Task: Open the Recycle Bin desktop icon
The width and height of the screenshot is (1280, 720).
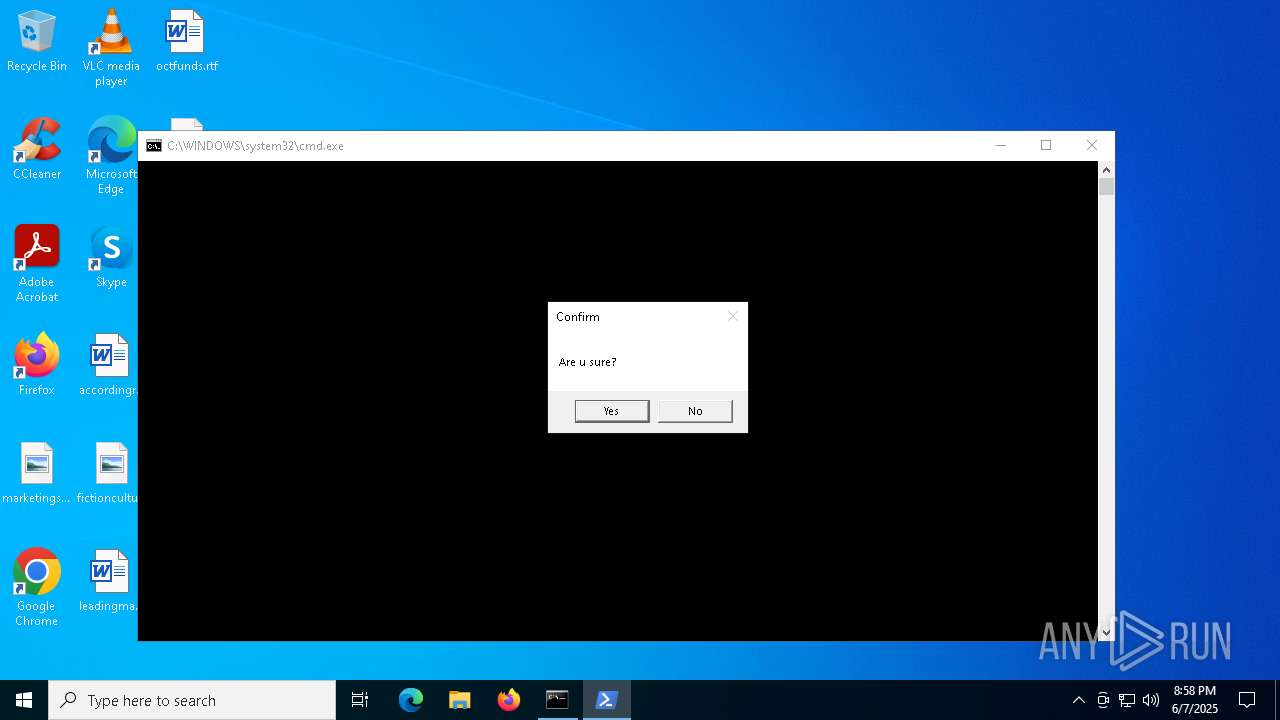Action: point(37,41)
